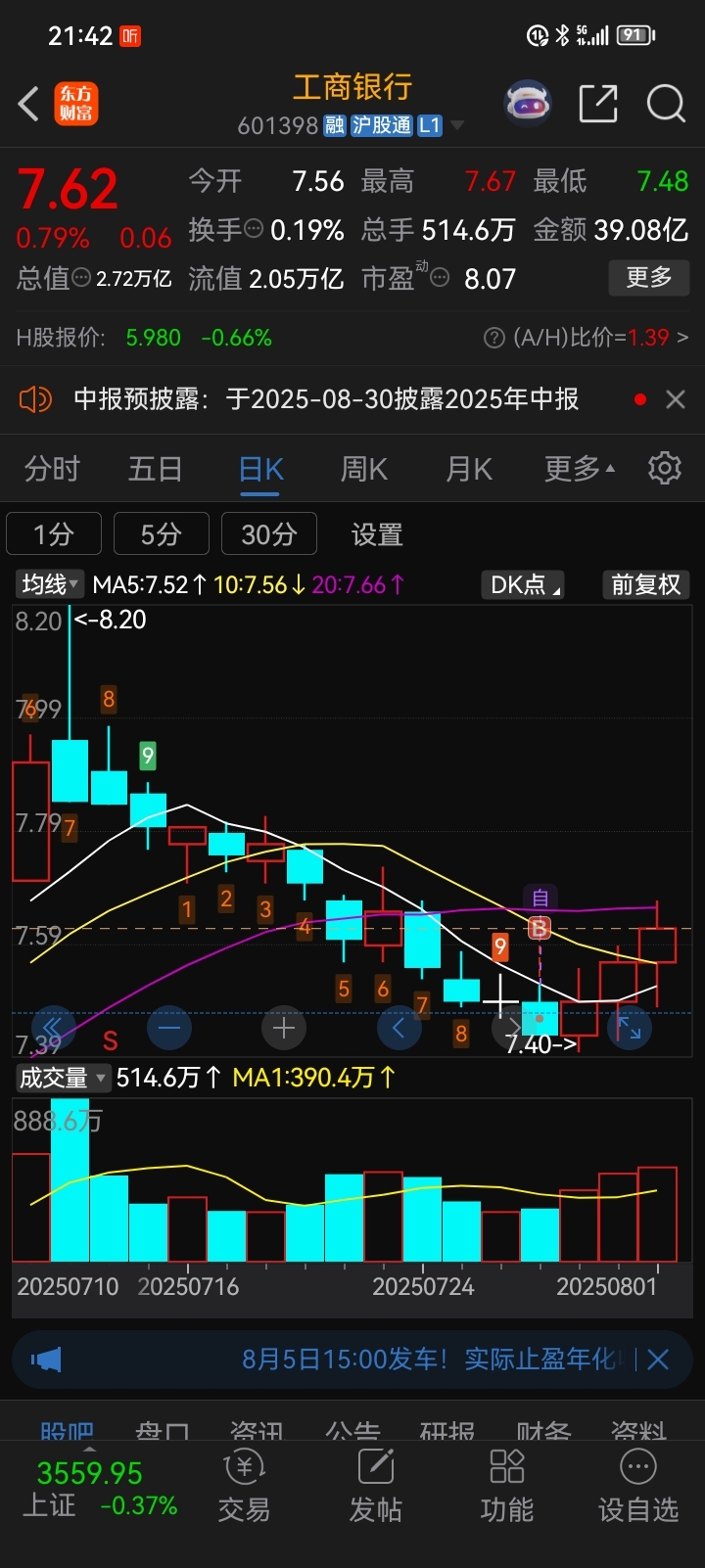705x1568 pixels.
Task: Switch to 五日 chart tab
Action: click(x=156, y=469)
